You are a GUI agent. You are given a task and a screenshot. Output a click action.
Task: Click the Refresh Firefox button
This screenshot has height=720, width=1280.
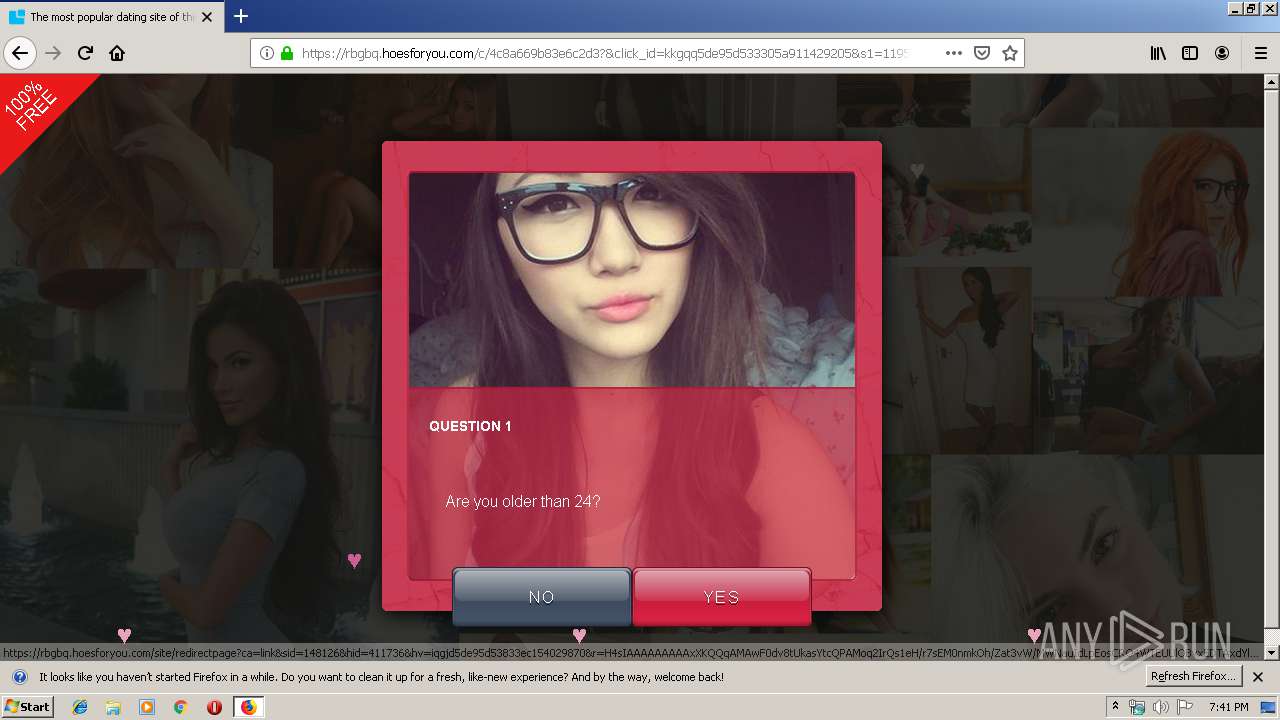click(1193, 676)
